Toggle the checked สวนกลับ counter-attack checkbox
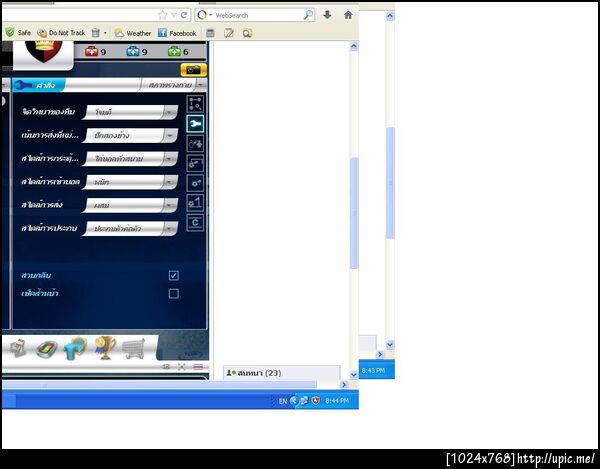 [x=174, y=275]
